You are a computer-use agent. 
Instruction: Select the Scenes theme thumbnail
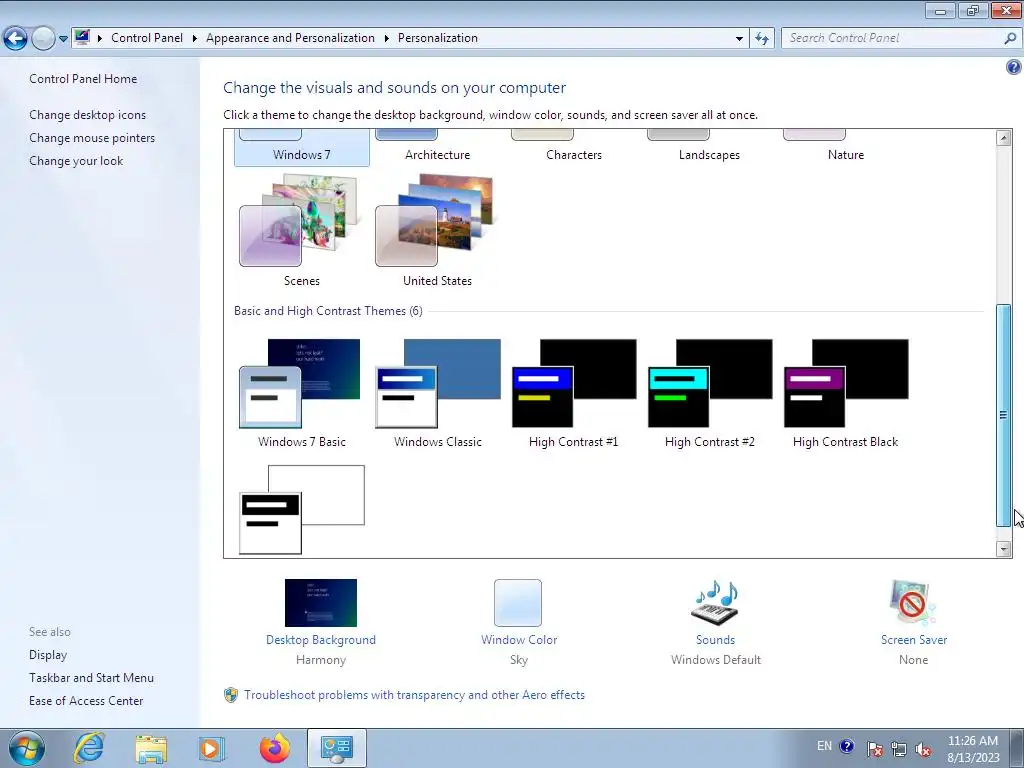[x=301, y=220]
